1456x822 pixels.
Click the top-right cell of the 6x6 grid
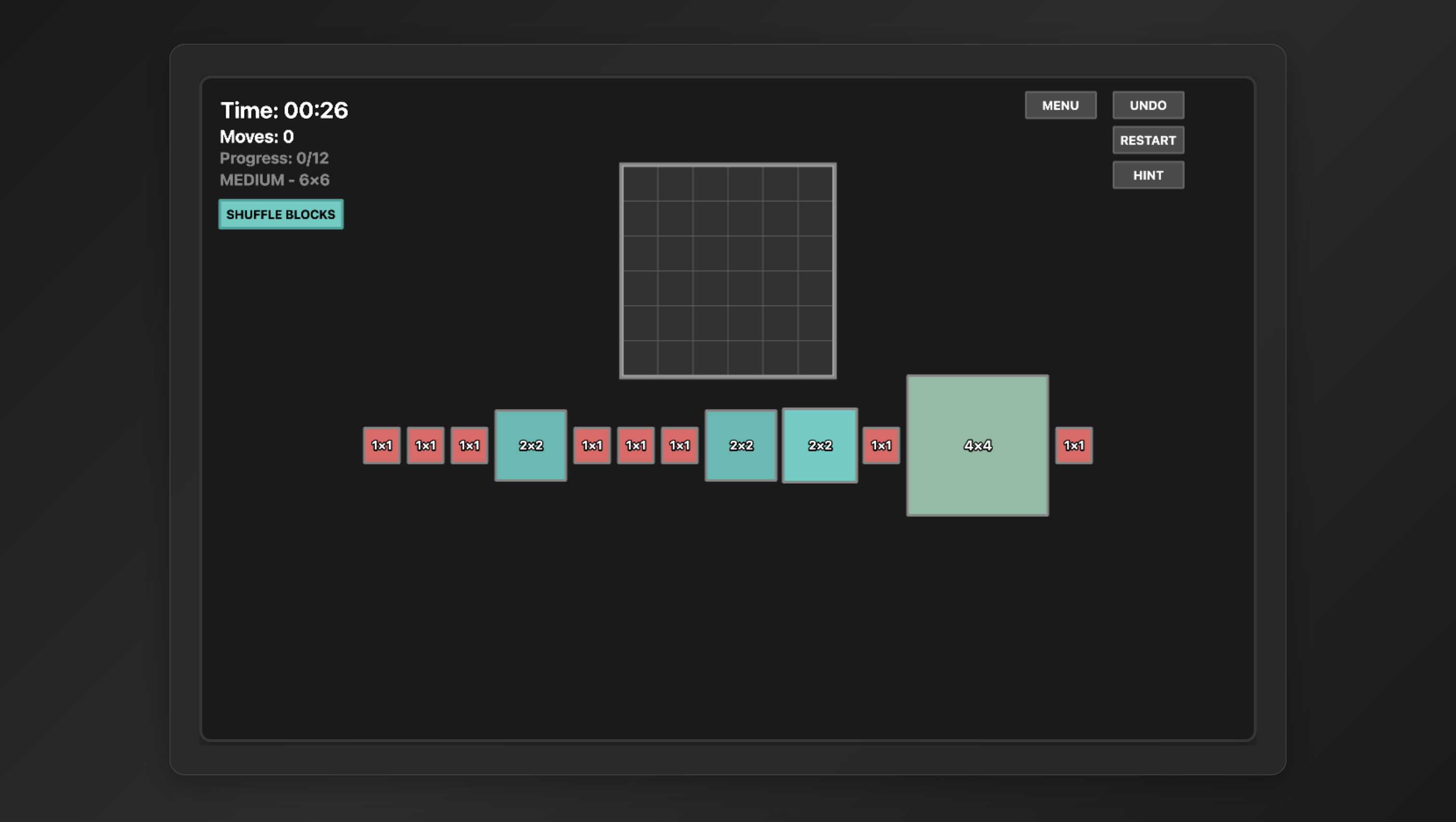(815, 184)
